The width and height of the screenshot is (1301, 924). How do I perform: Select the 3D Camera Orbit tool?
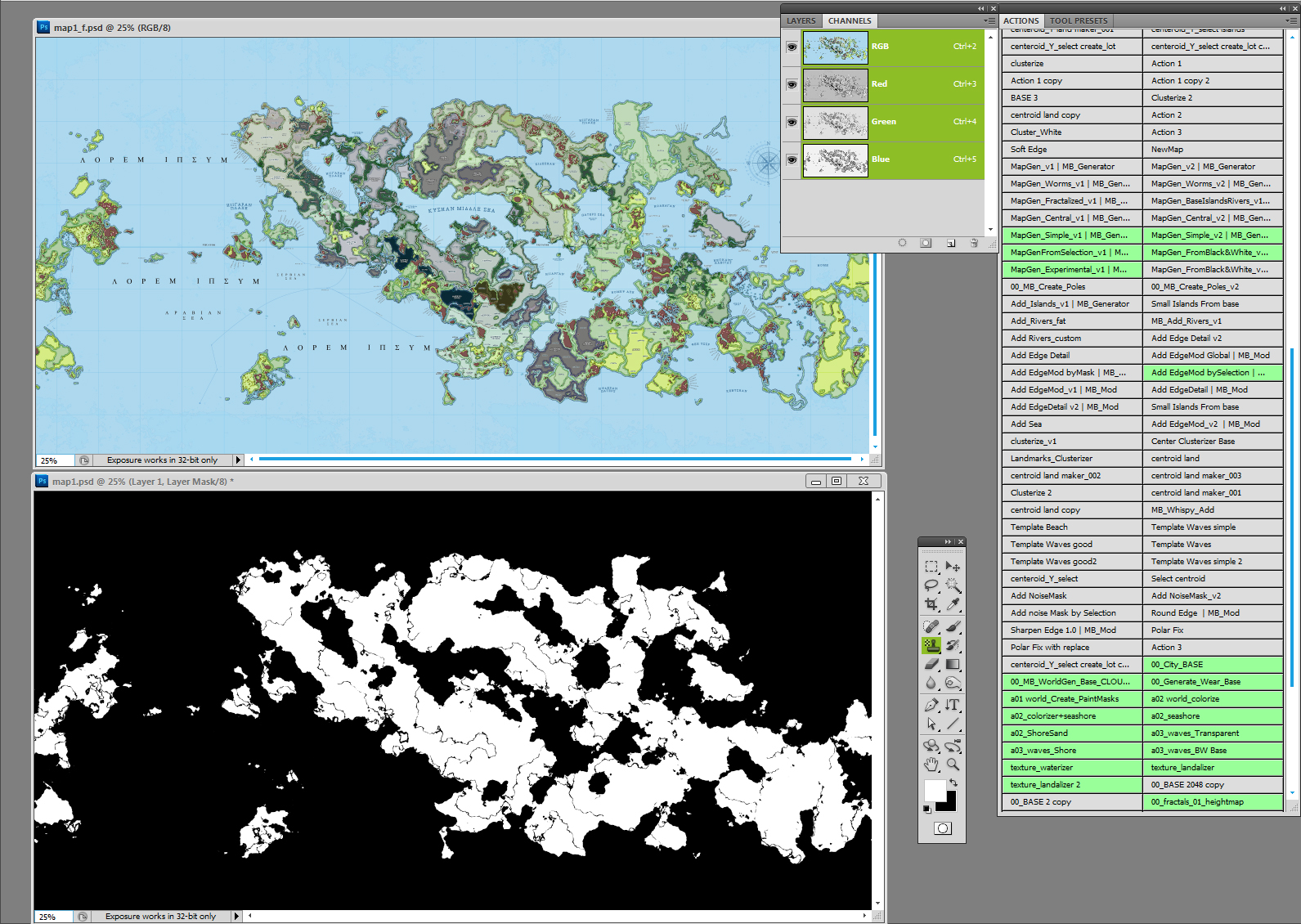click(953, 746)
